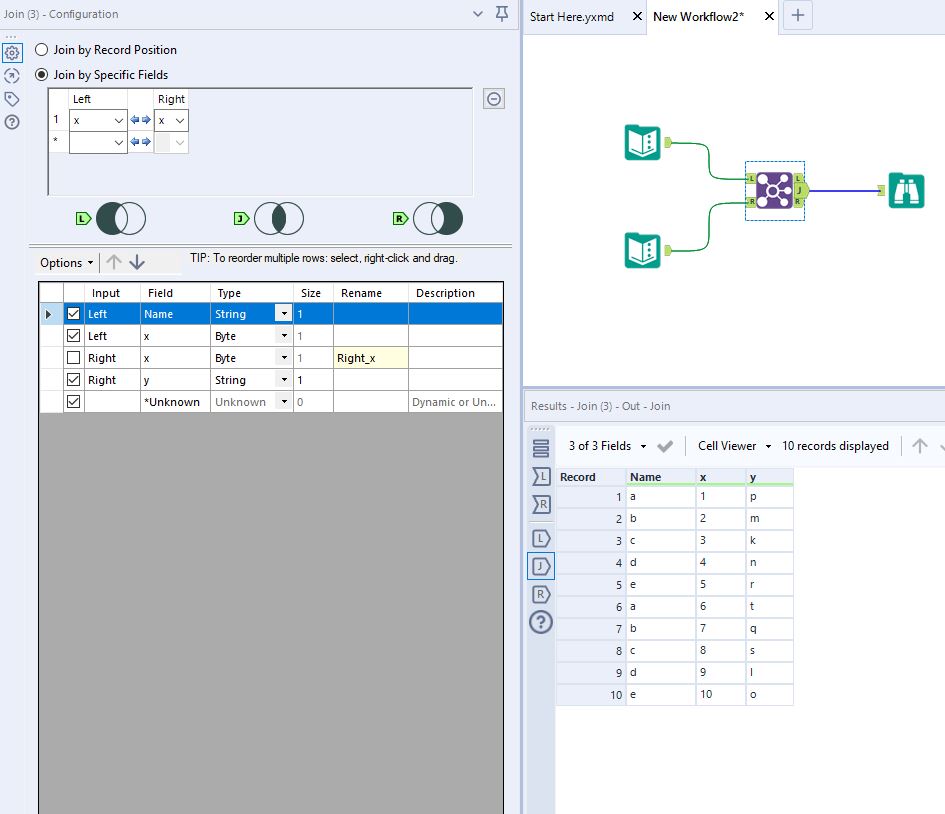Click the bottom Input Data tool

pyautogui.click(x=641, y=250)
